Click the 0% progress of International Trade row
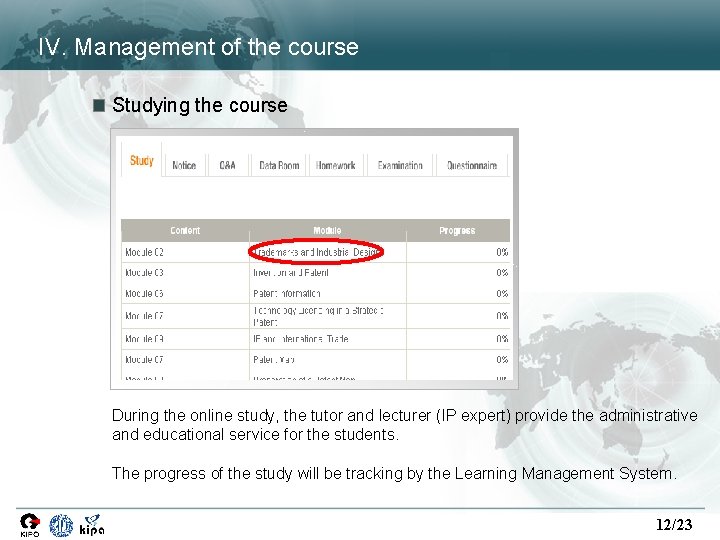 tap(502, 339)
